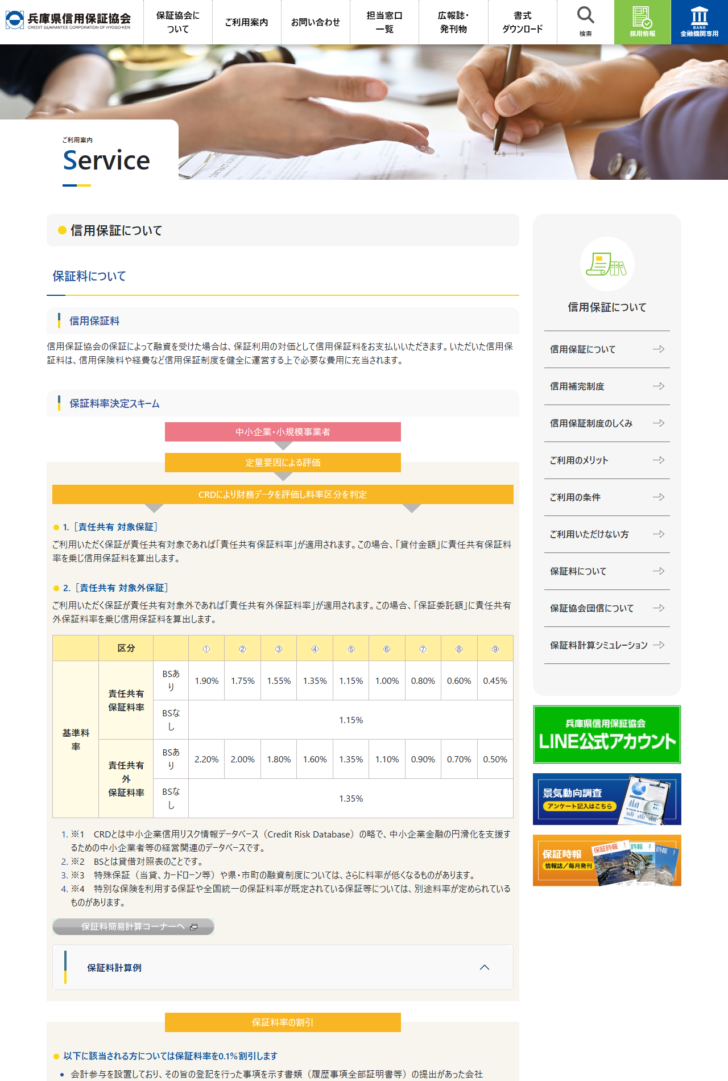This screenshot has width=728, height=1081.
Task: Click the arrow beside ご利用の条件
Action: click(x=658, y=497)
